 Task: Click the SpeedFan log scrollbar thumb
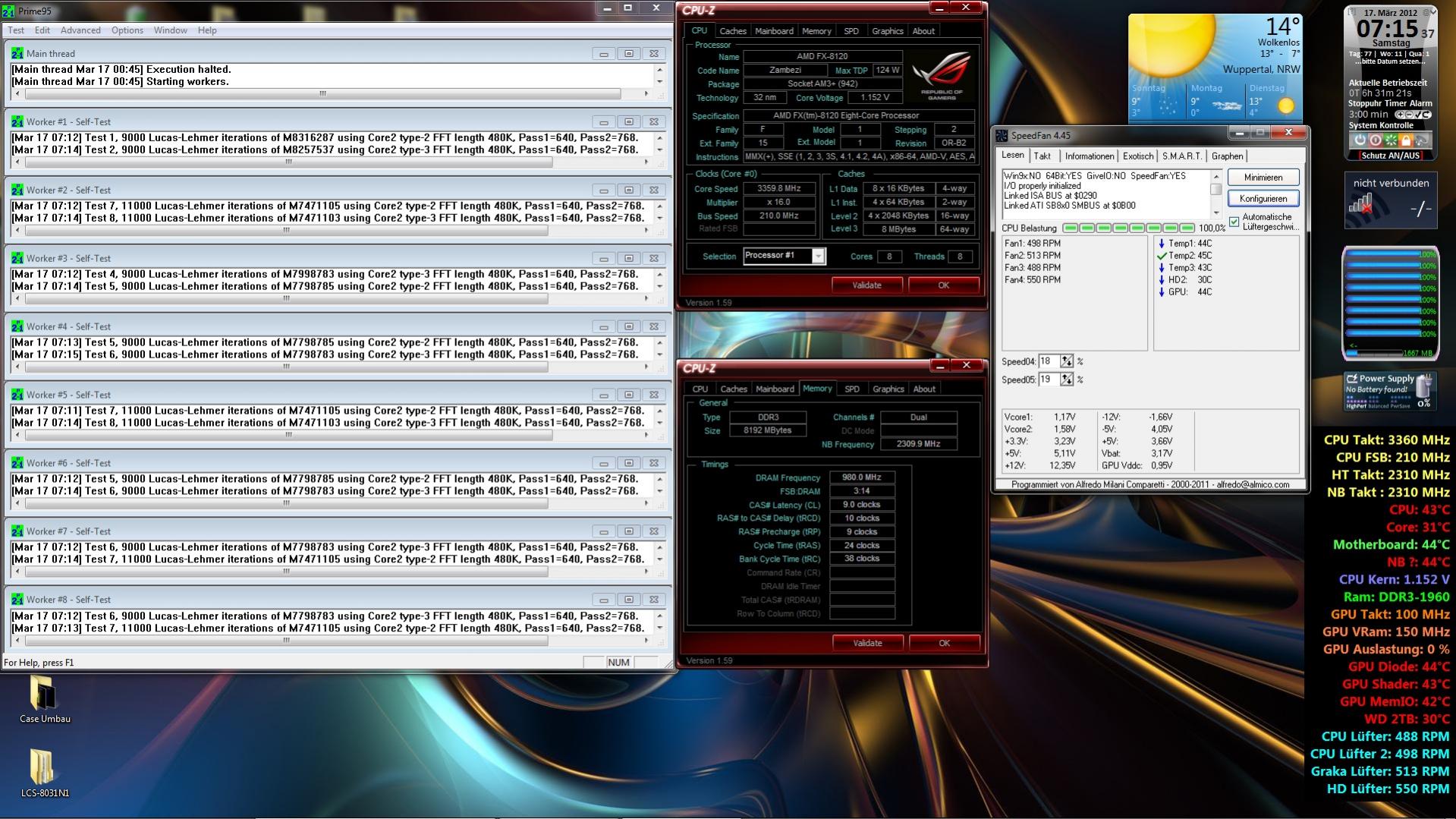coord(1215,190)
